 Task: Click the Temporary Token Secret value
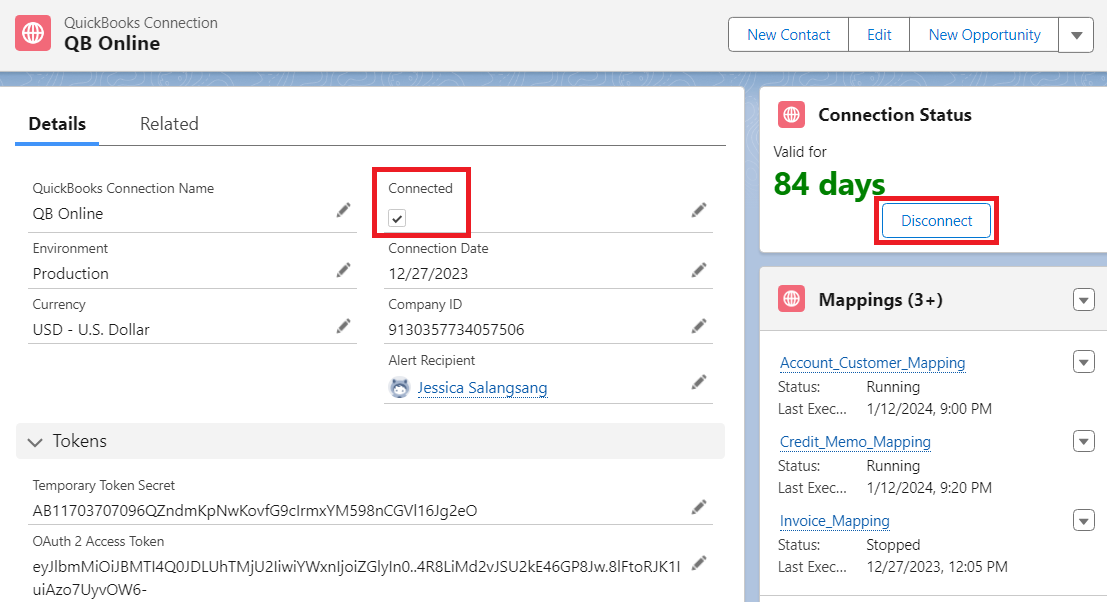pos(255,510)
